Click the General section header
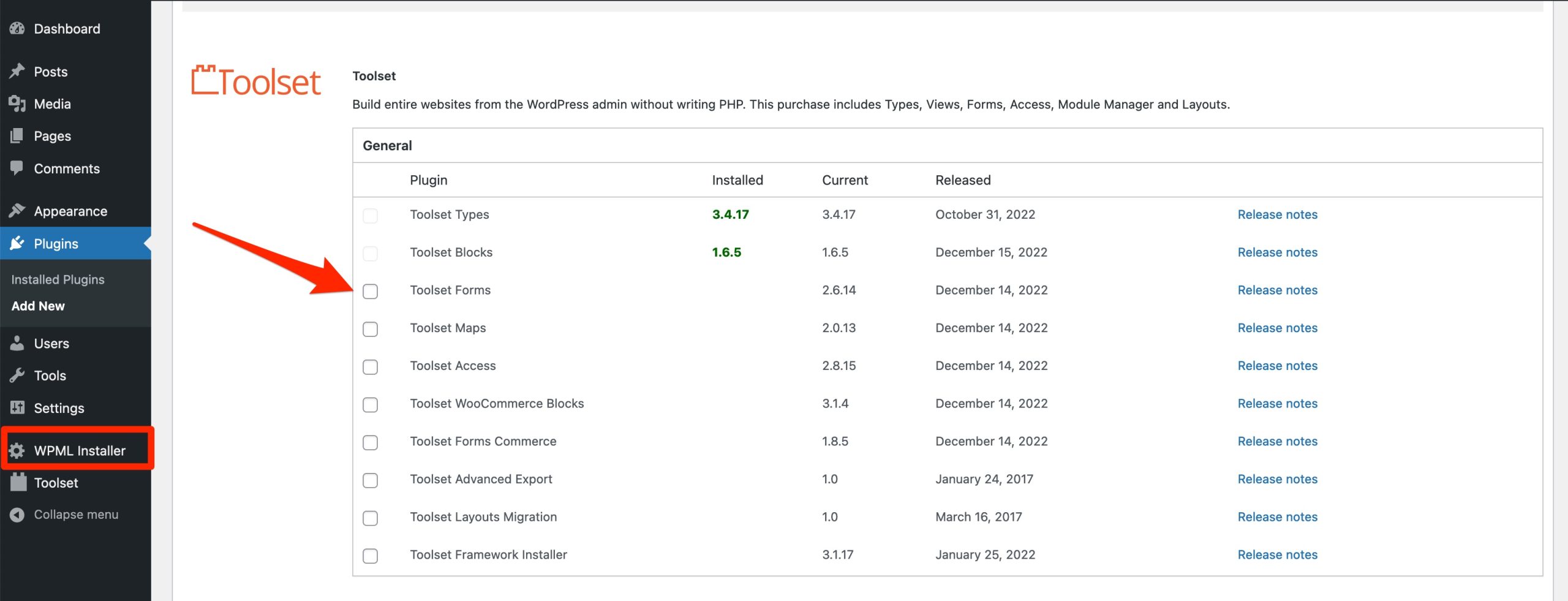This screenshot has width=1568, height=601. click(387, 146)
